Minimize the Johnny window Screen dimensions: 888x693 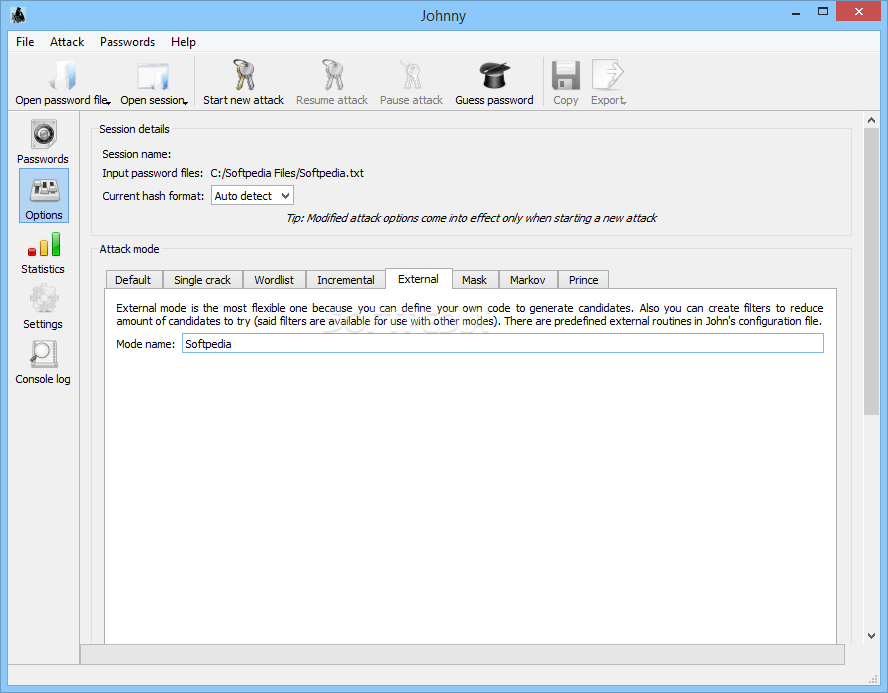(796, 13)
